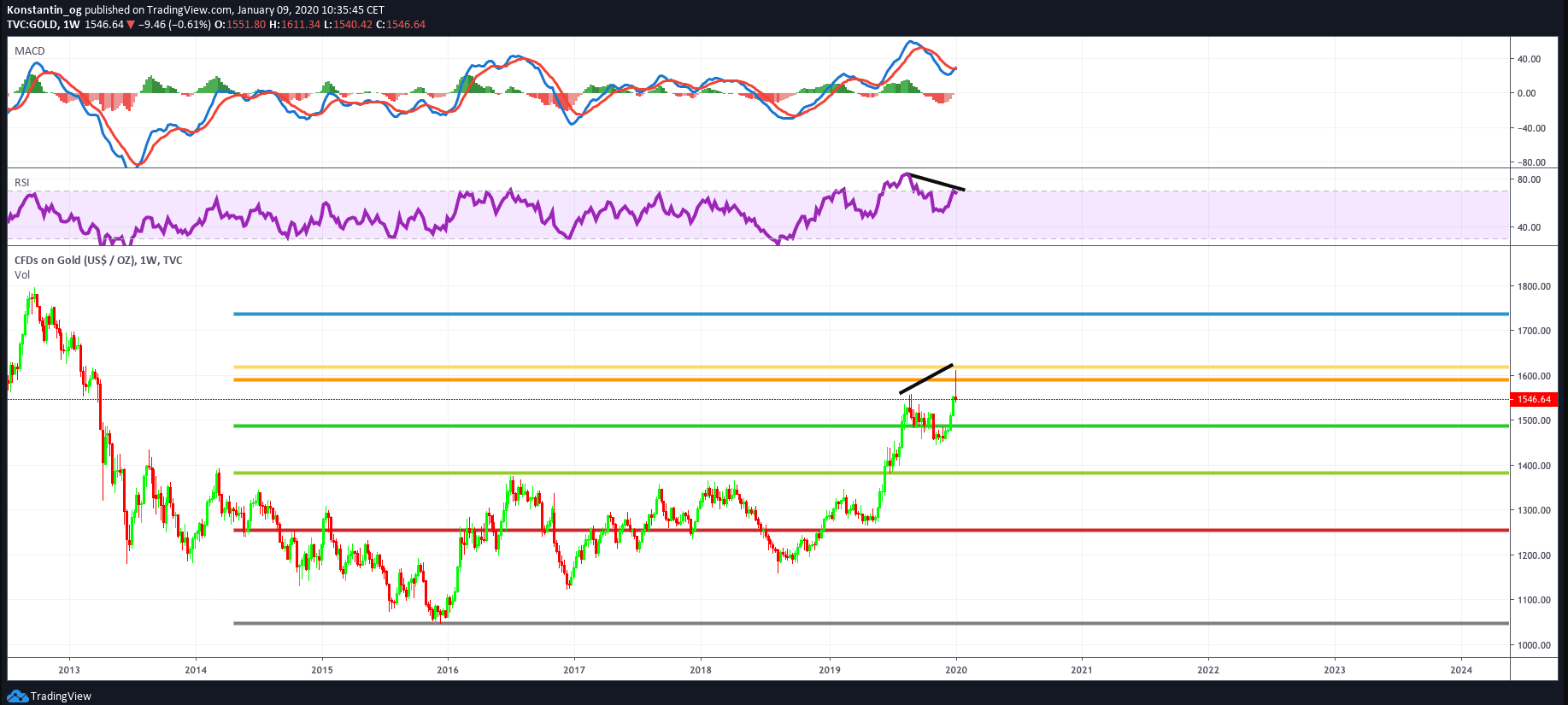Click the 1800.00 level on price axis
This screenshot has width=1568, height=705.
pyautogui.click(x=1534, y=286)
